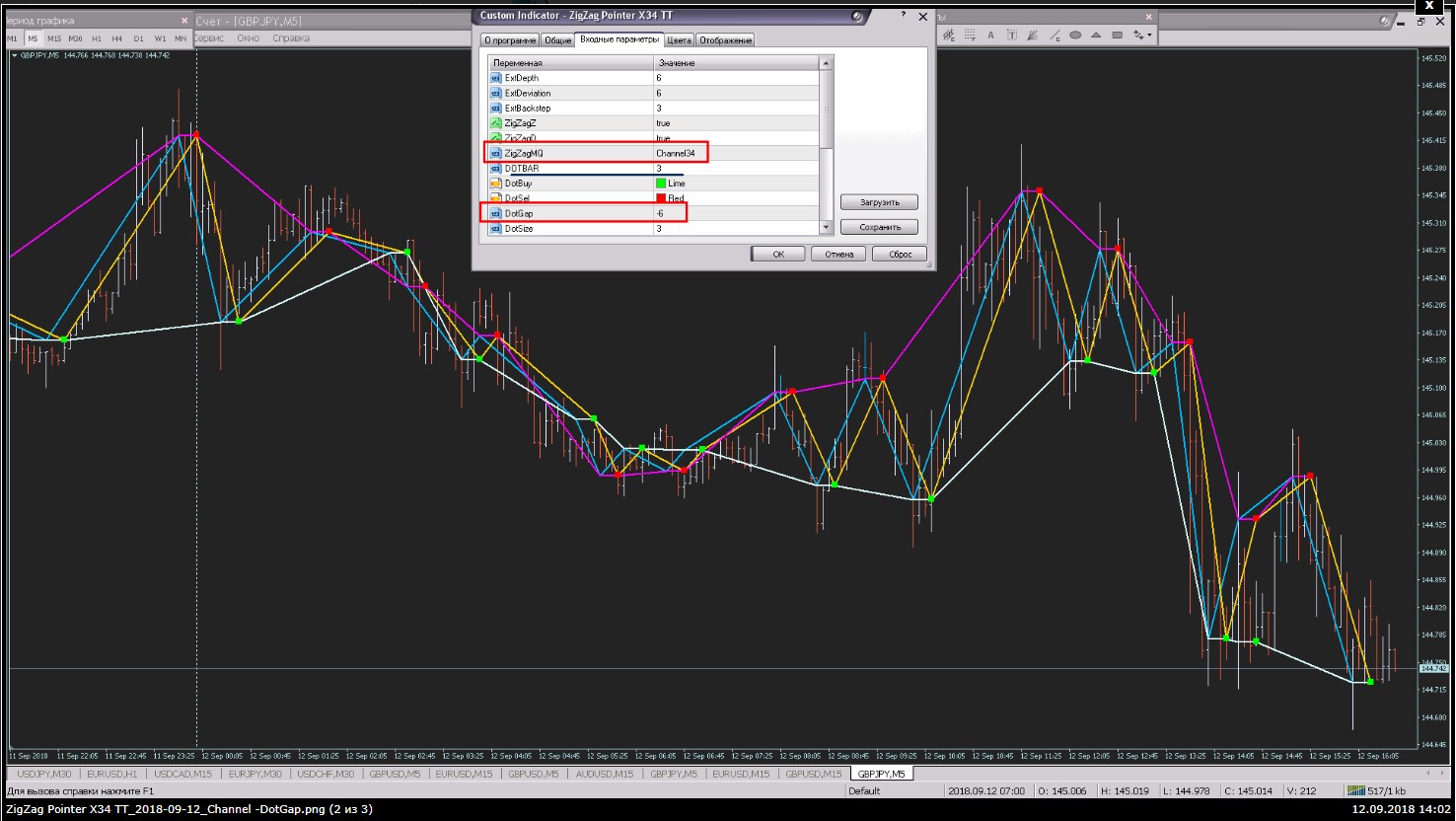Click the ellipse drawing tool icon
The width and height of the screenshot is (1456, 821).
coord(1075,36)
